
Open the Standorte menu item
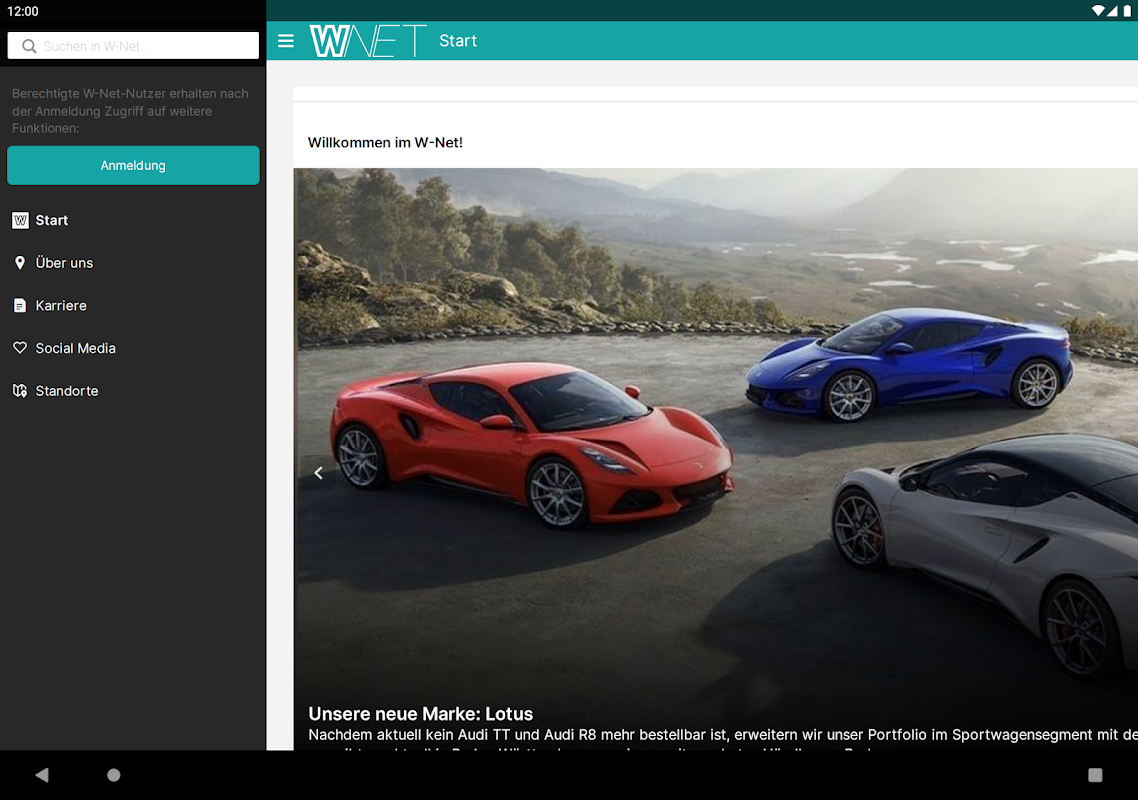133,391
